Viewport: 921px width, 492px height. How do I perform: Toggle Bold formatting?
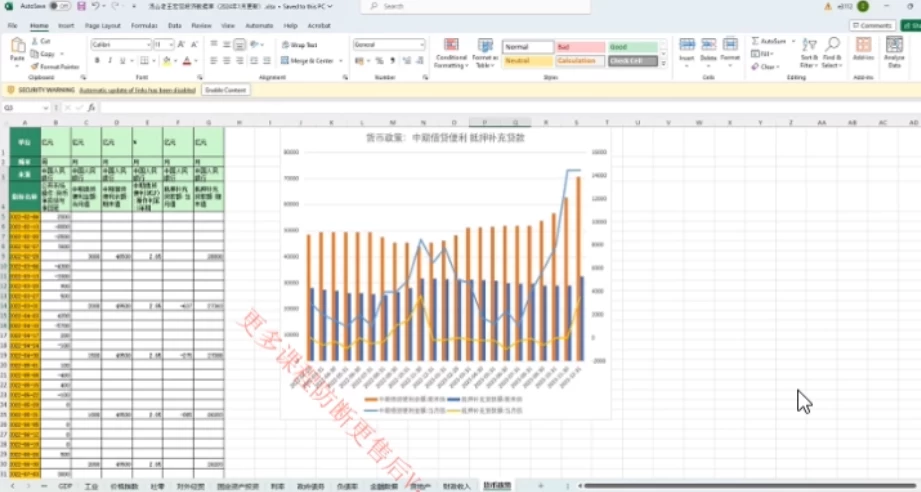pyautogui.click(x=97, y=61)
